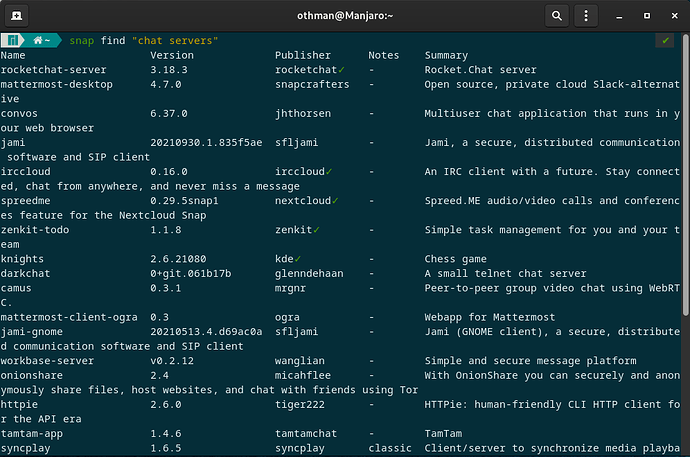The height and width of the screenshot is (457, 690).
Task: Select the spreedme package name
Action: [26, 201]
